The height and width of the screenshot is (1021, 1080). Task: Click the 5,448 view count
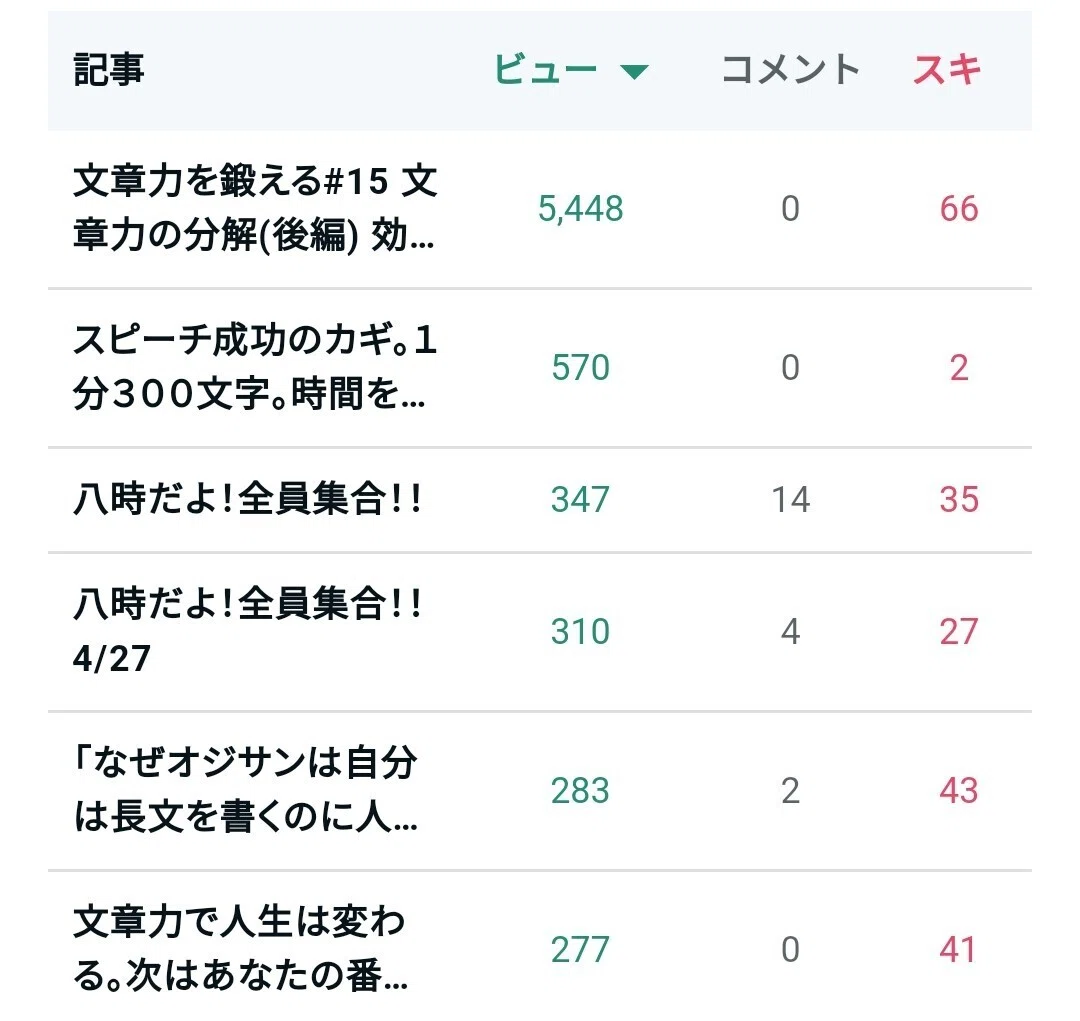580,209
